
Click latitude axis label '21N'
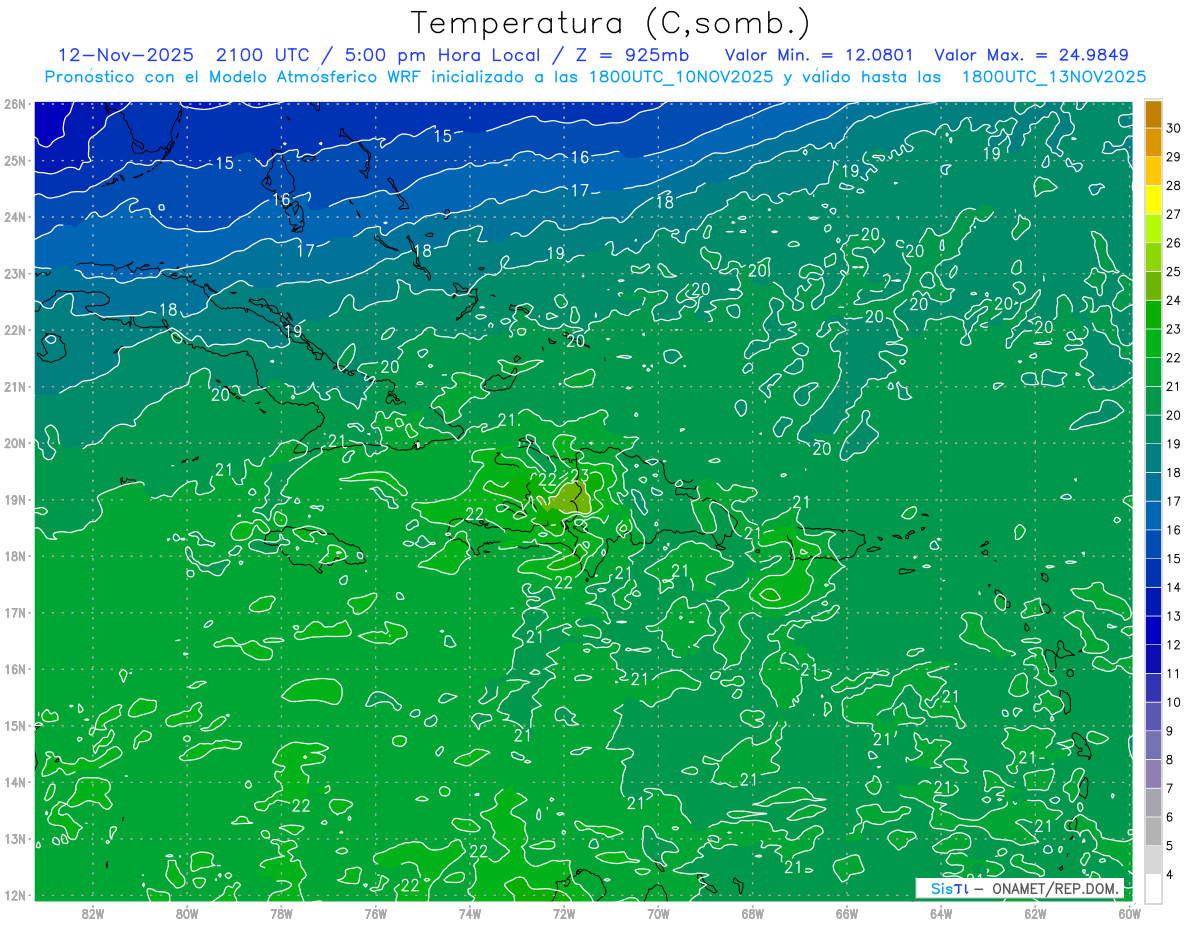(x=14, y=387)
